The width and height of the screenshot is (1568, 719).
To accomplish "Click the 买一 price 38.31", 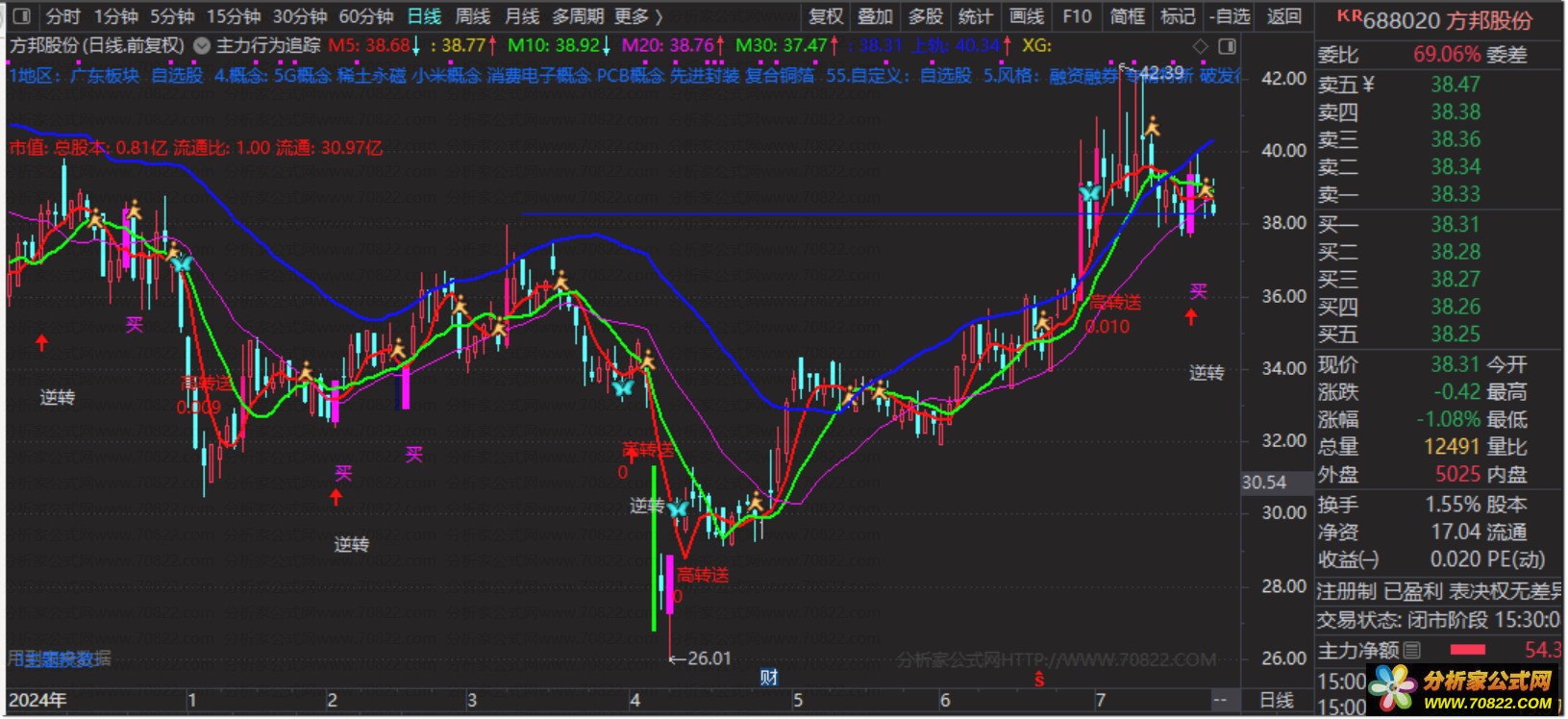I will pos(1456,225).
